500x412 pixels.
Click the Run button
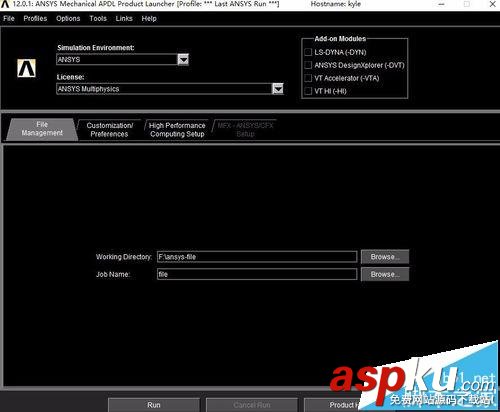point(154,405)
